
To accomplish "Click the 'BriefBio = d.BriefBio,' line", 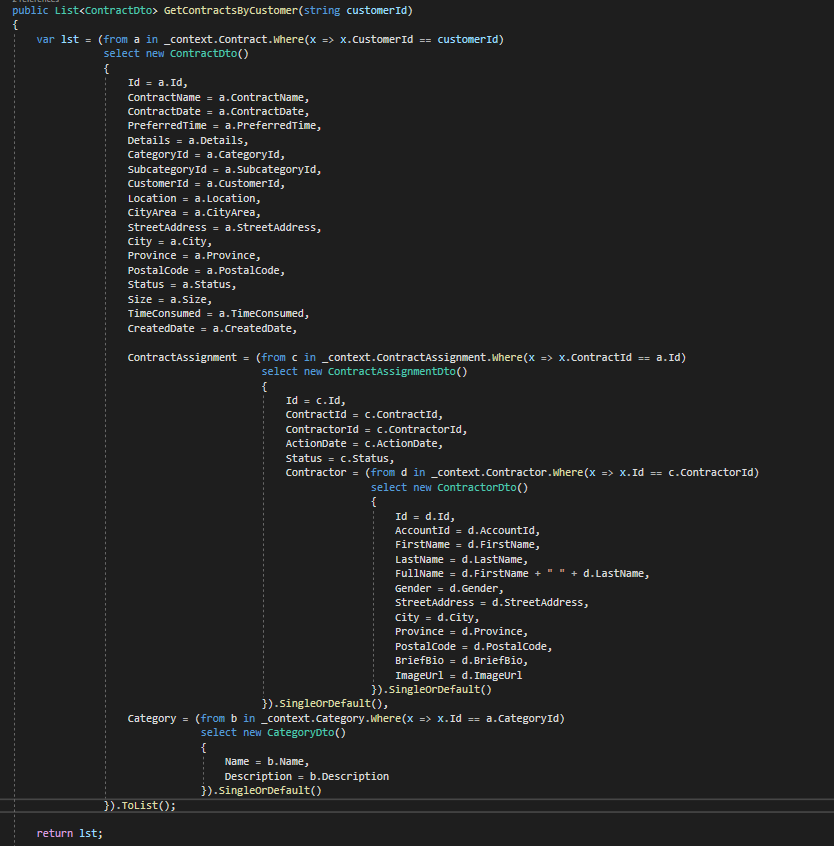I will [x=462, y=661].
